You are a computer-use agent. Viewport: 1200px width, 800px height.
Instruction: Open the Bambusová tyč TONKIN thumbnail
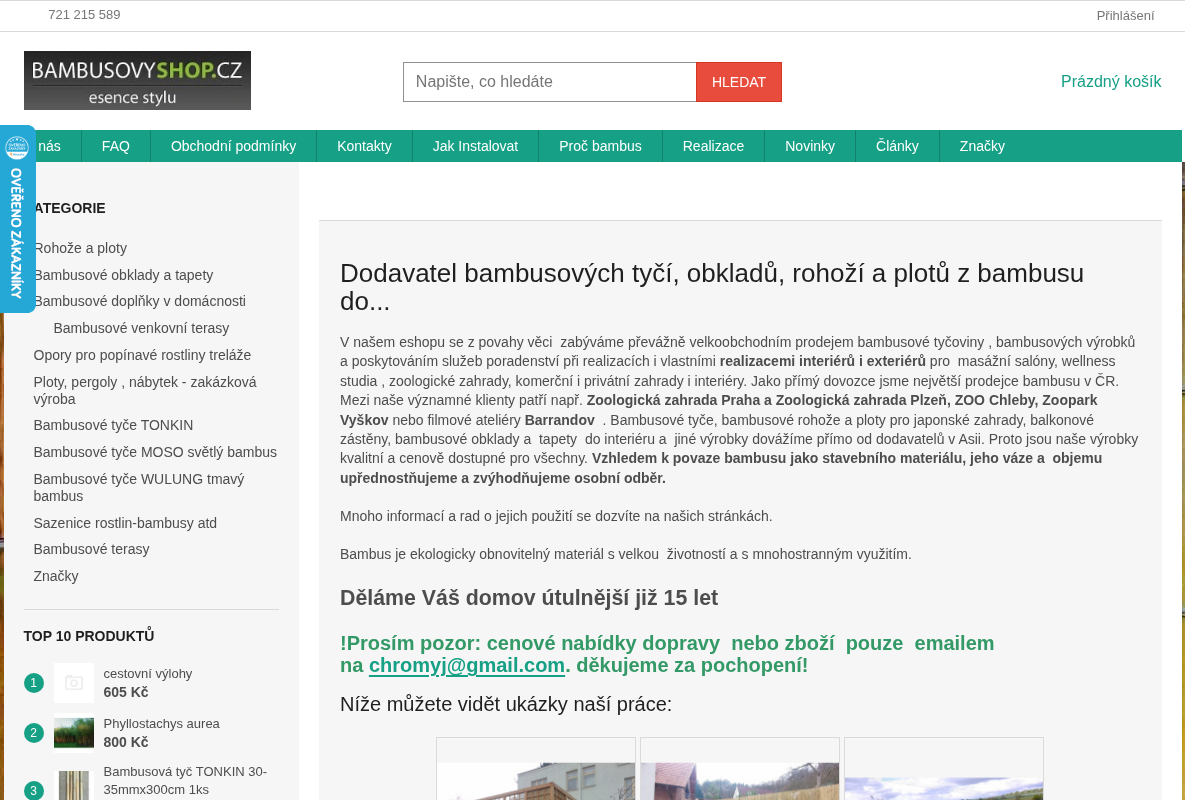pyautogui.click(x=74, y=785)
